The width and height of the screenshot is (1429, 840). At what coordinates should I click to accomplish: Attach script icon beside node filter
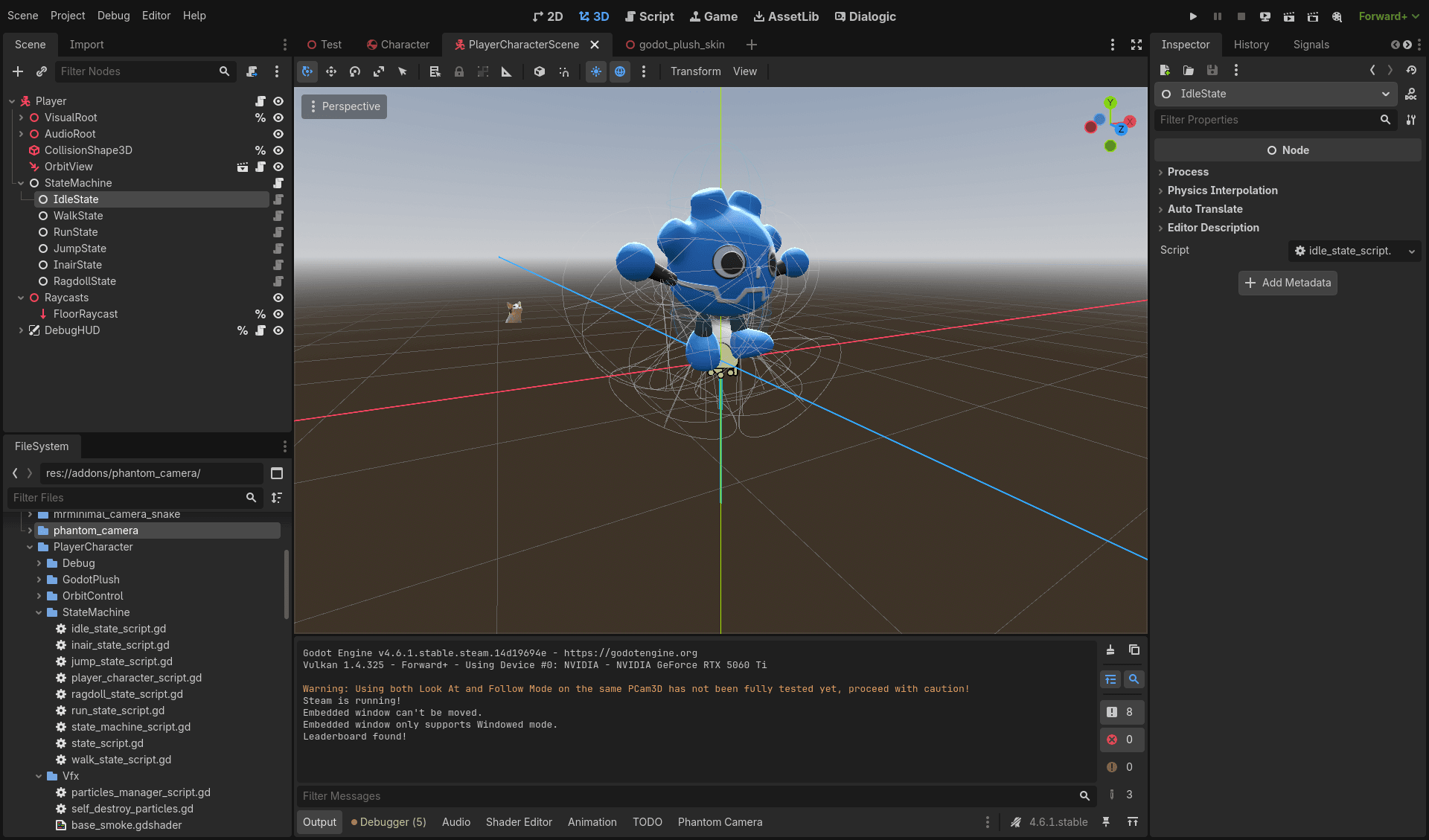(x=252, y=71)
